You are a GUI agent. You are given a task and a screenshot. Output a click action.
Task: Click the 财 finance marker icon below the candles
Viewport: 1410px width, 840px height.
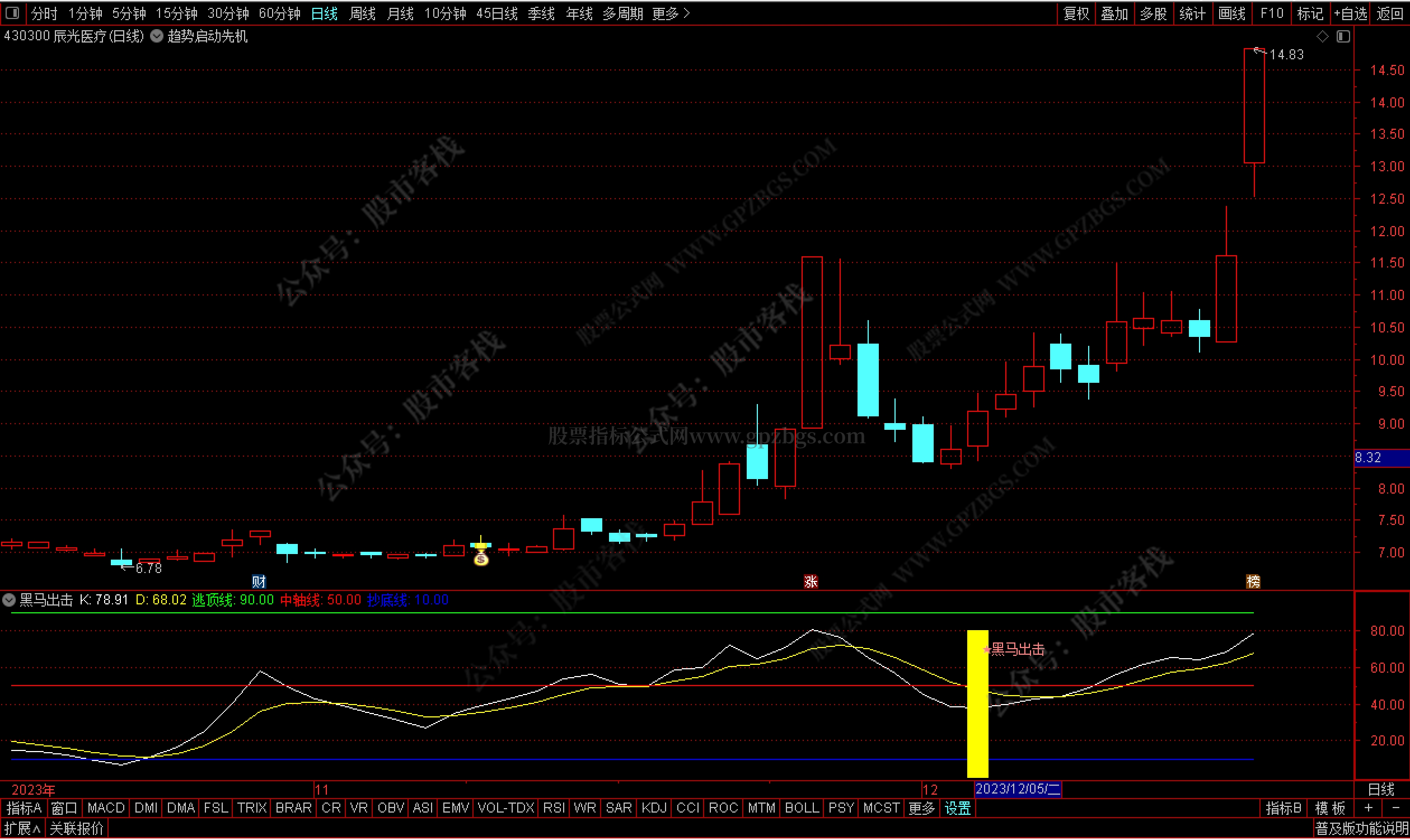click(x=259, y=581)
